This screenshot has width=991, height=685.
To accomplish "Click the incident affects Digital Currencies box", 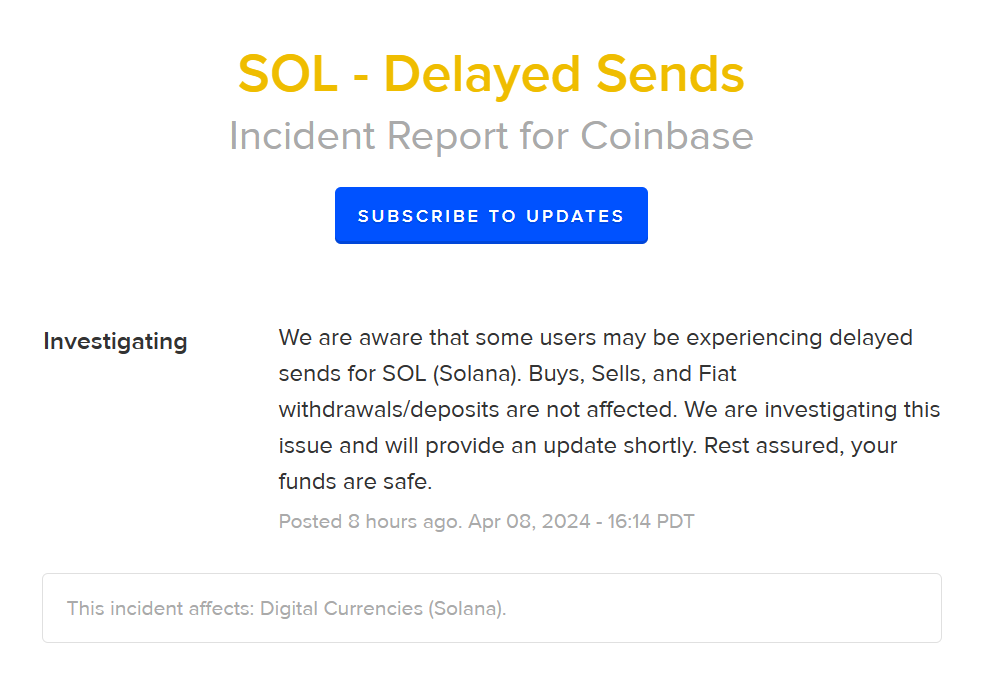I will coord(492,608).
